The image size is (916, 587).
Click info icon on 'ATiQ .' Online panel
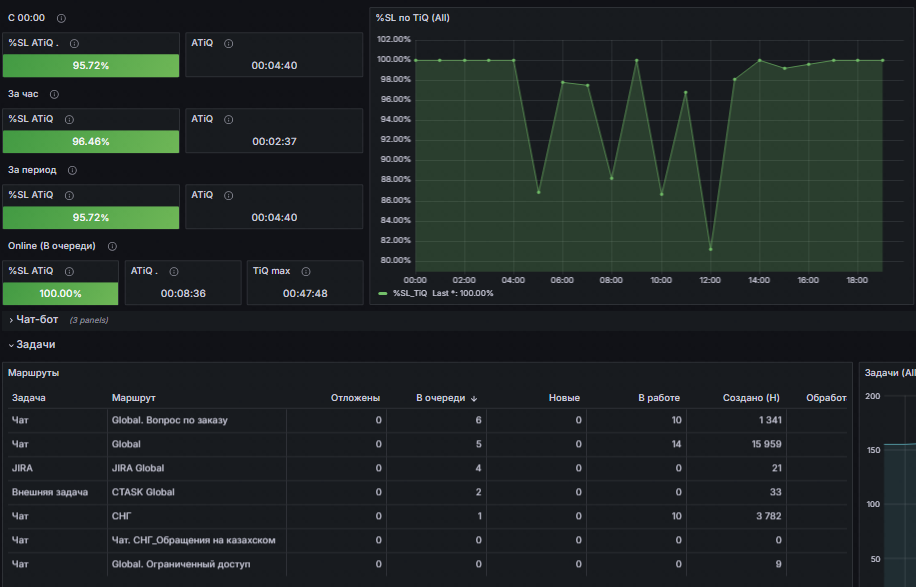click(x=174, y=271)
